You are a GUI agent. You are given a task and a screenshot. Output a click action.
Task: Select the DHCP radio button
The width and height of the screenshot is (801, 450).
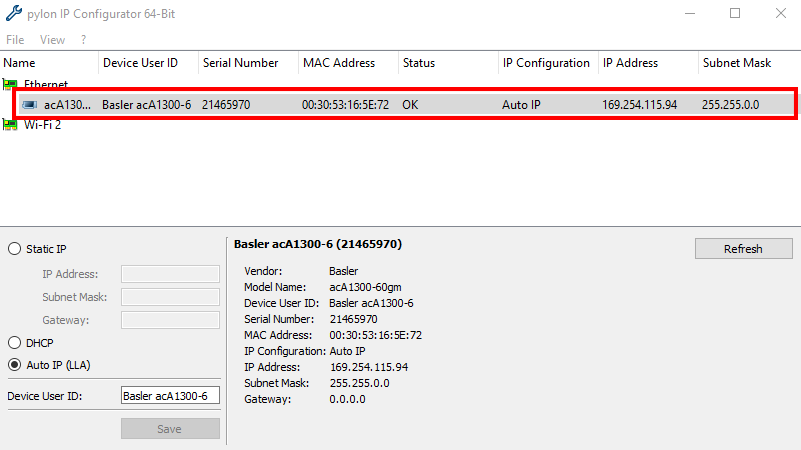[14, 343]
